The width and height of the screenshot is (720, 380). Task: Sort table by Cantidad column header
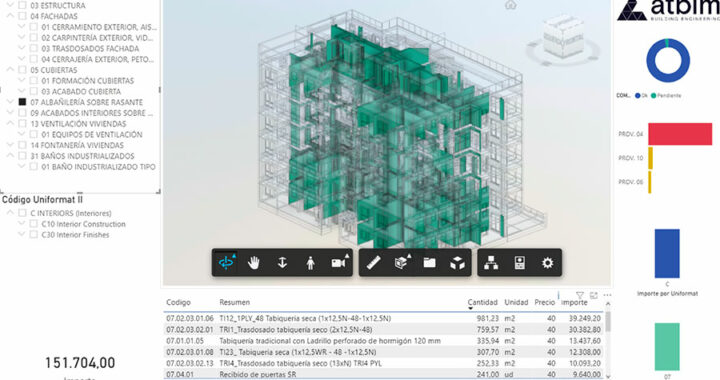tap(482, 302)
